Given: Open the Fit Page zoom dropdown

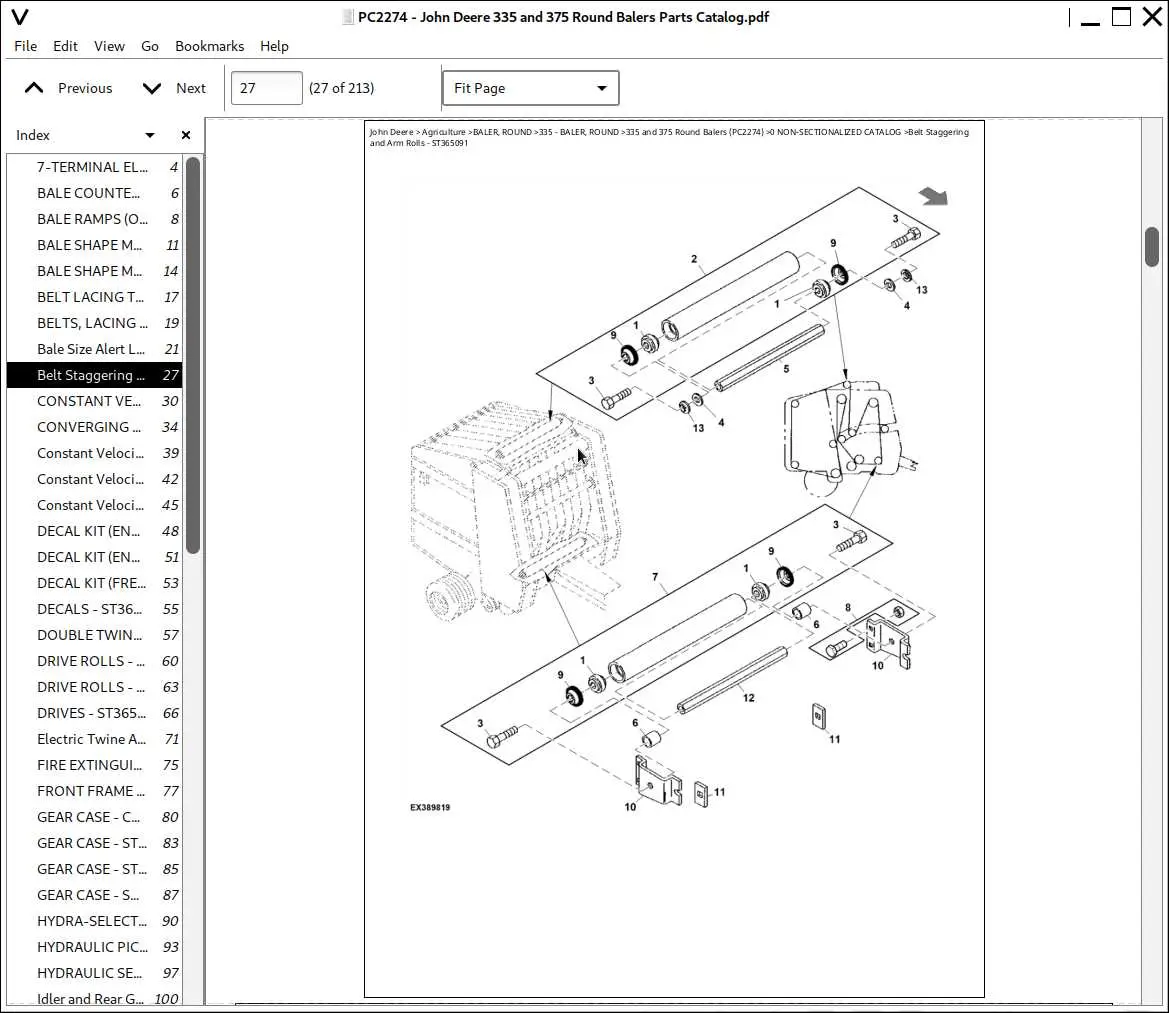Looking at the screenshot, I should coord(530,88).
